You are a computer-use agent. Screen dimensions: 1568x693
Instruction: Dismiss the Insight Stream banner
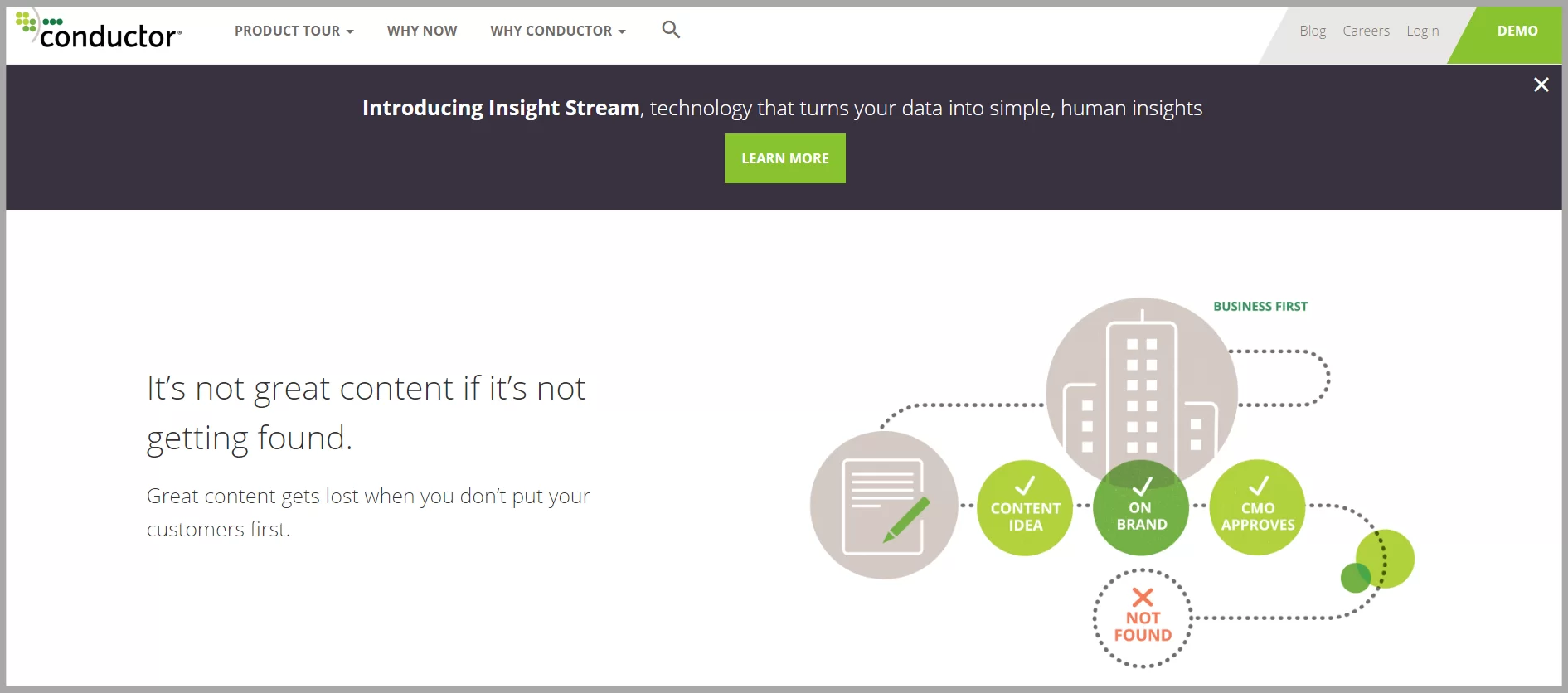click(x=1541, y=85)
